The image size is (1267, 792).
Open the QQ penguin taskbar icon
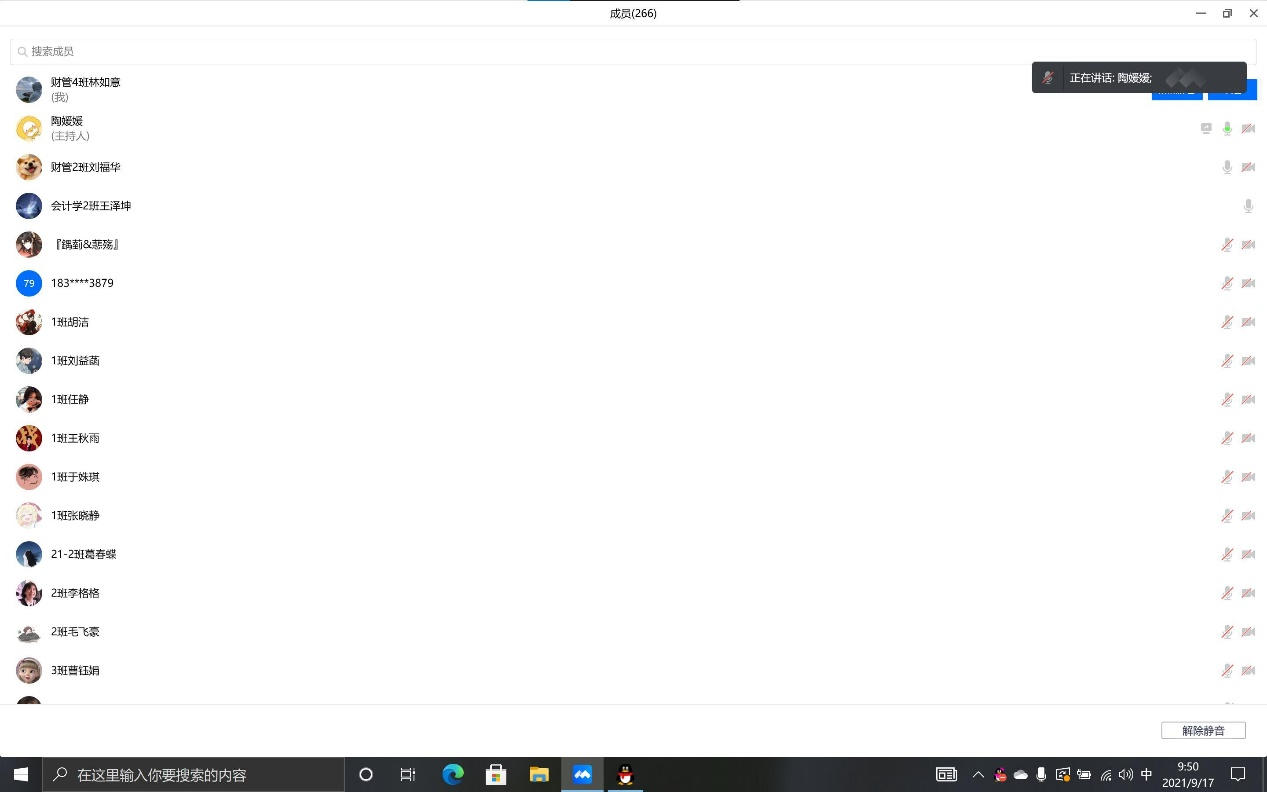click(626, 775)
